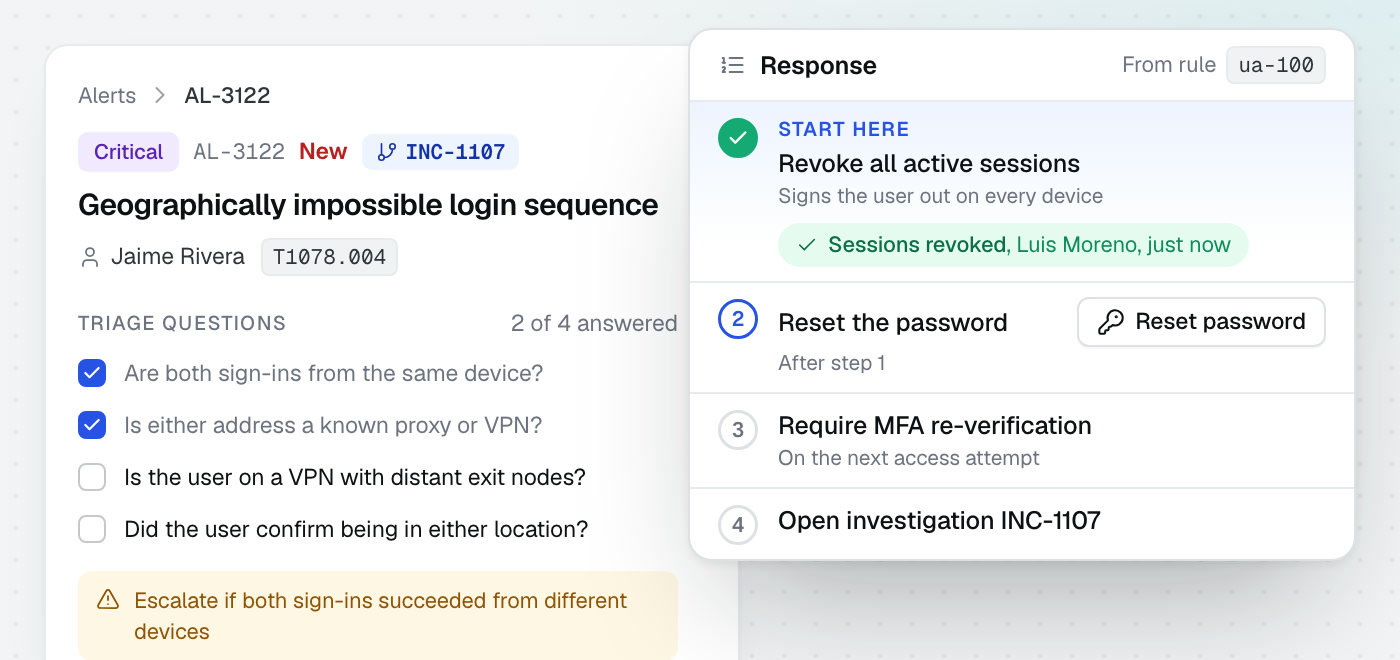Click the "Revoke all active sessions" step title
This screenshot has width=1400, height=660.
point(929,164)
